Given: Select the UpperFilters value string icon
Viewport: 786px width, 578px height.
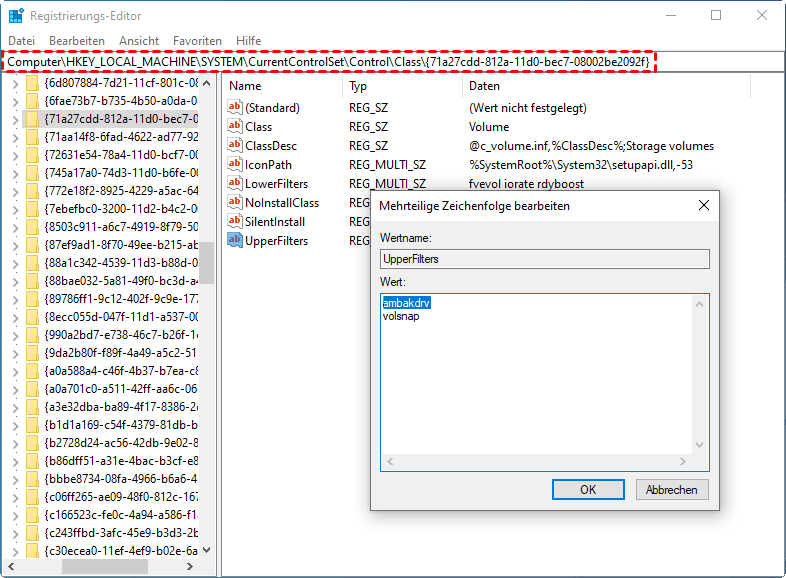Looking at the screenshot, I should (x=235, y=241).
